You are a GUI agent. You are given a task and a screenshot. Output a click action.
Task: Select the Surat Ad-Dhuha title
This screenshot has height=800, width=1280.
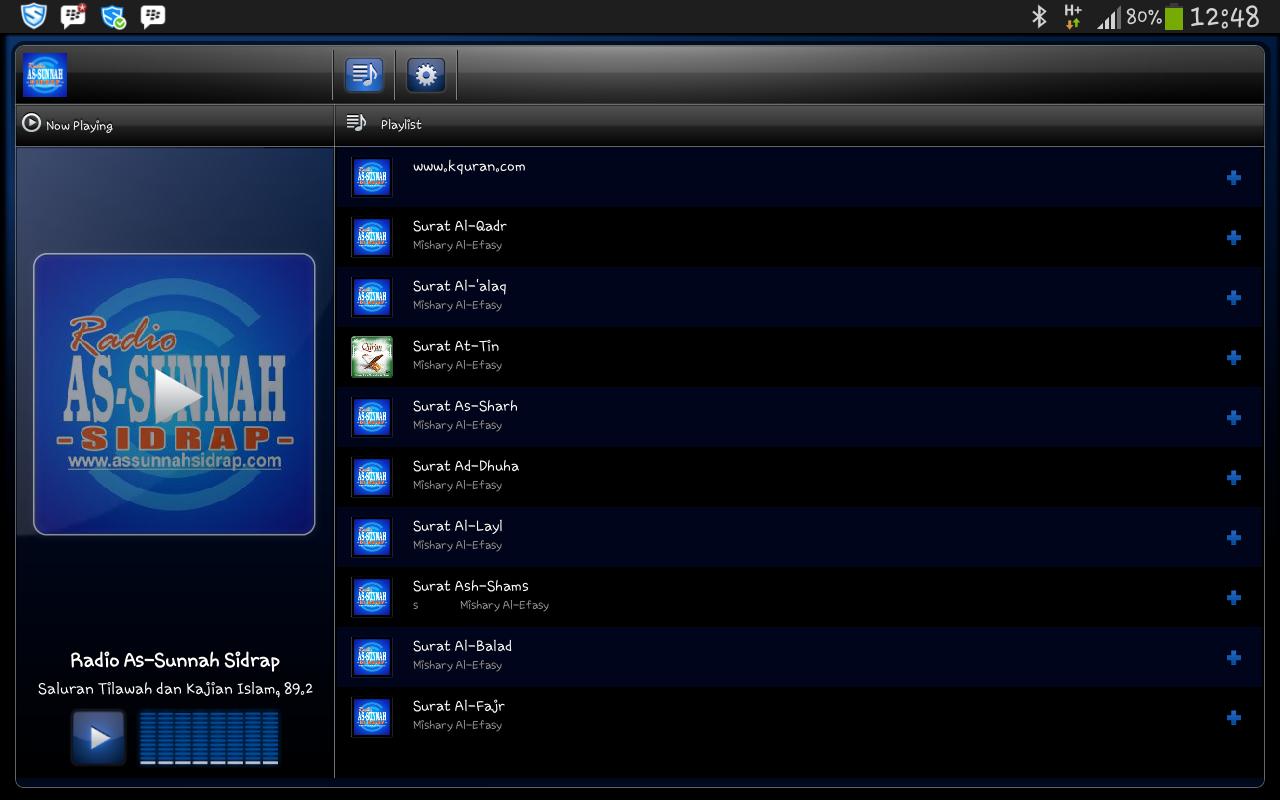pyautogui.click(x=466, y=466)
